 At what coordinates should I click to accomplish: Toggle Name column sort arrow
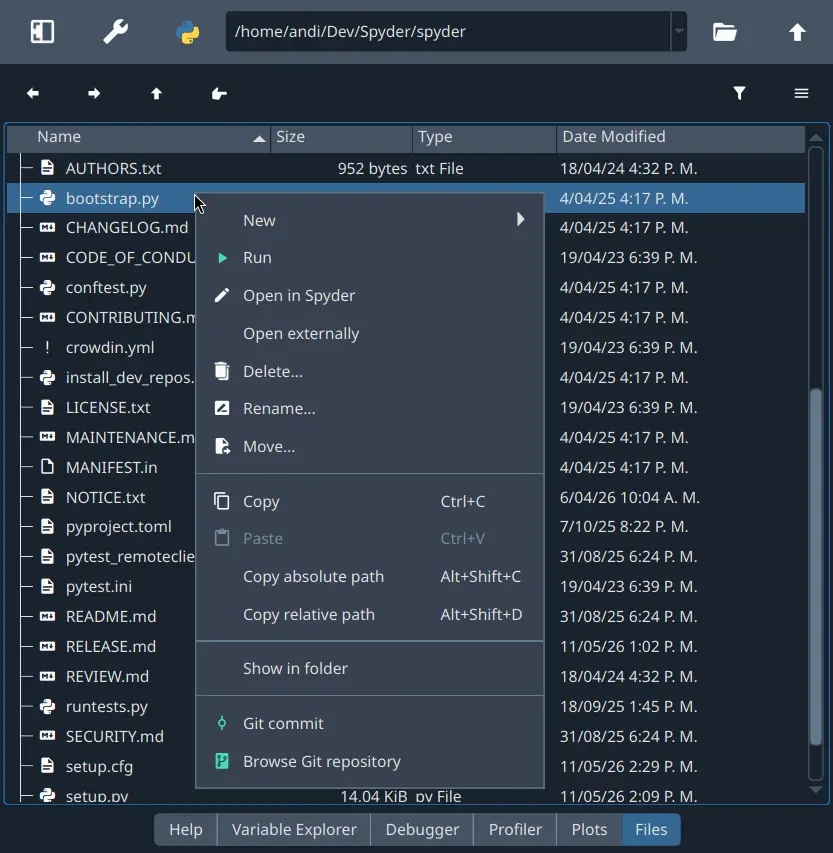tap(260, 139)
